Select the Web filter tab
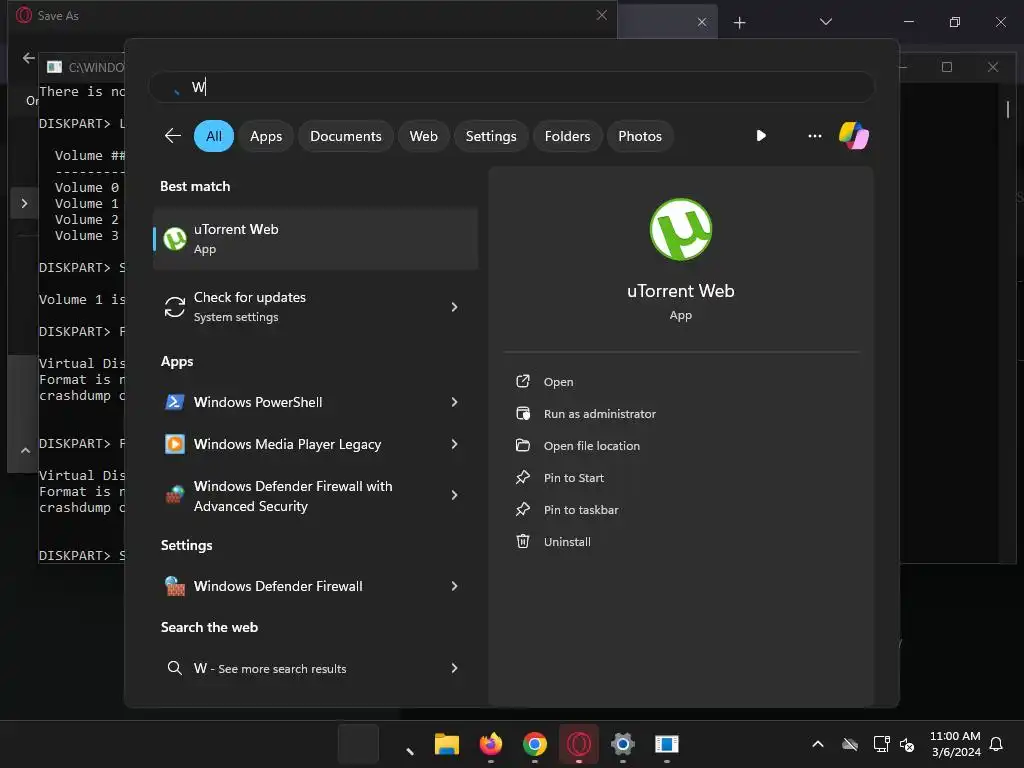The width and height of the screenshot is (1024, 768). [423, 136]
